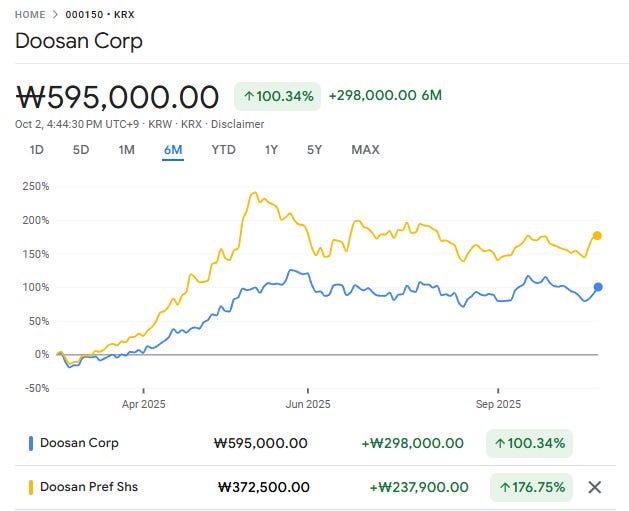Viewport: 629px width, 511px height.
Task: Switch chart to 5Y range
Action: click(314, 150)
